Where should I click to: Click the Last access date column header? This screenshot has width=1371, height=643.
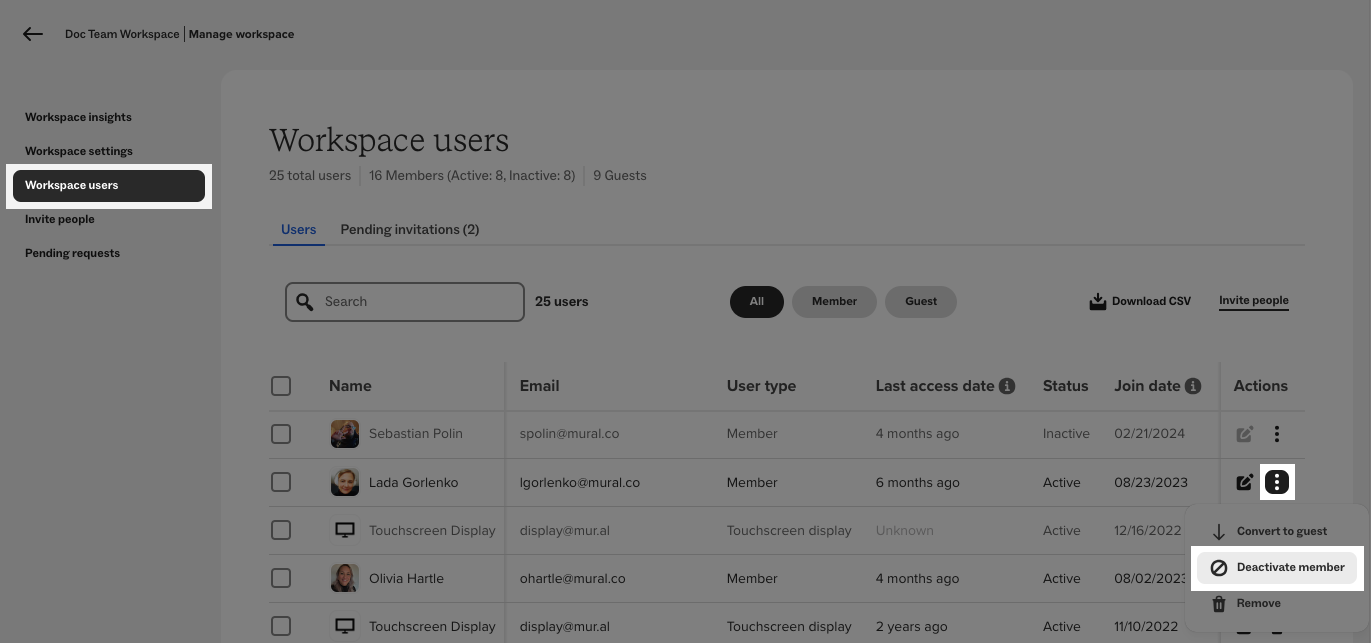[x=935, y=386]
